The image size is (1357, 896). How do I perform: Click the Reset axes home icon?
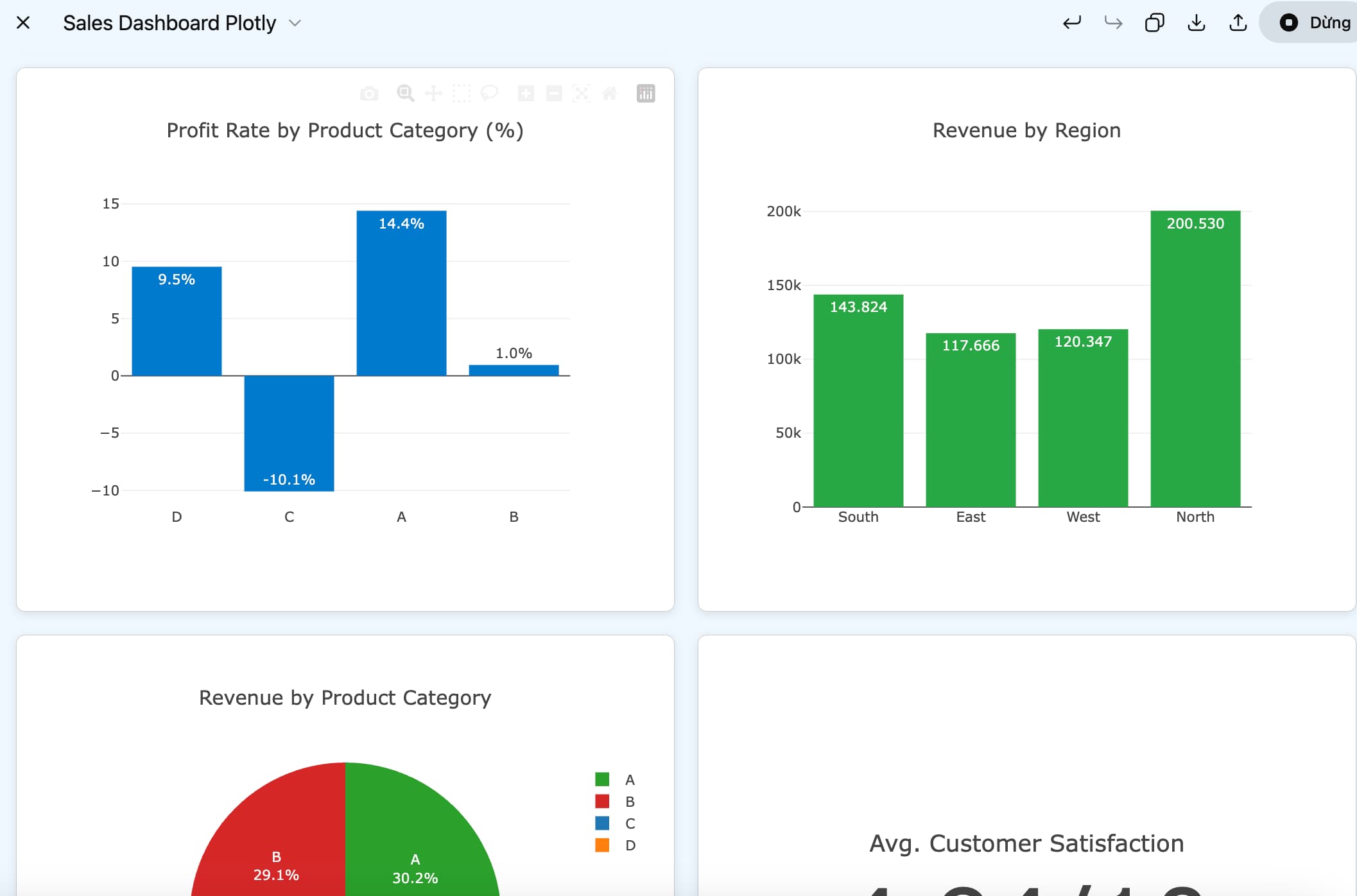[x=609, y=94]
